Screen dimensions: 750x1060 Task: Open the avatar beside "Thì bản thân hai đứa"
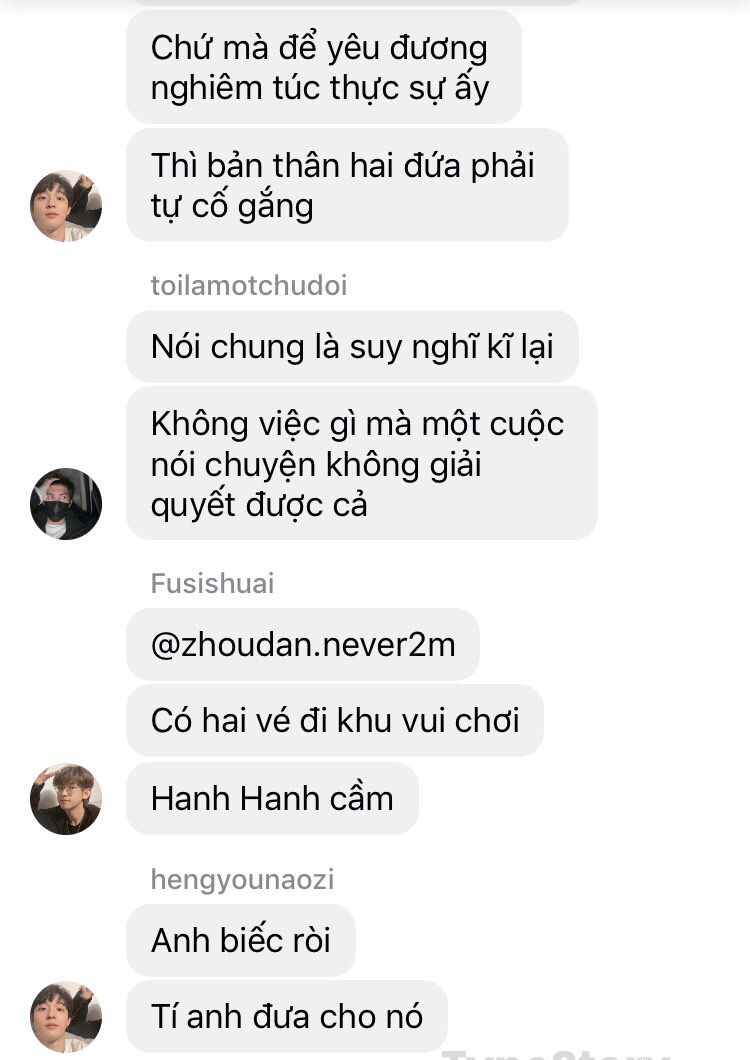[x=66, y=206]
